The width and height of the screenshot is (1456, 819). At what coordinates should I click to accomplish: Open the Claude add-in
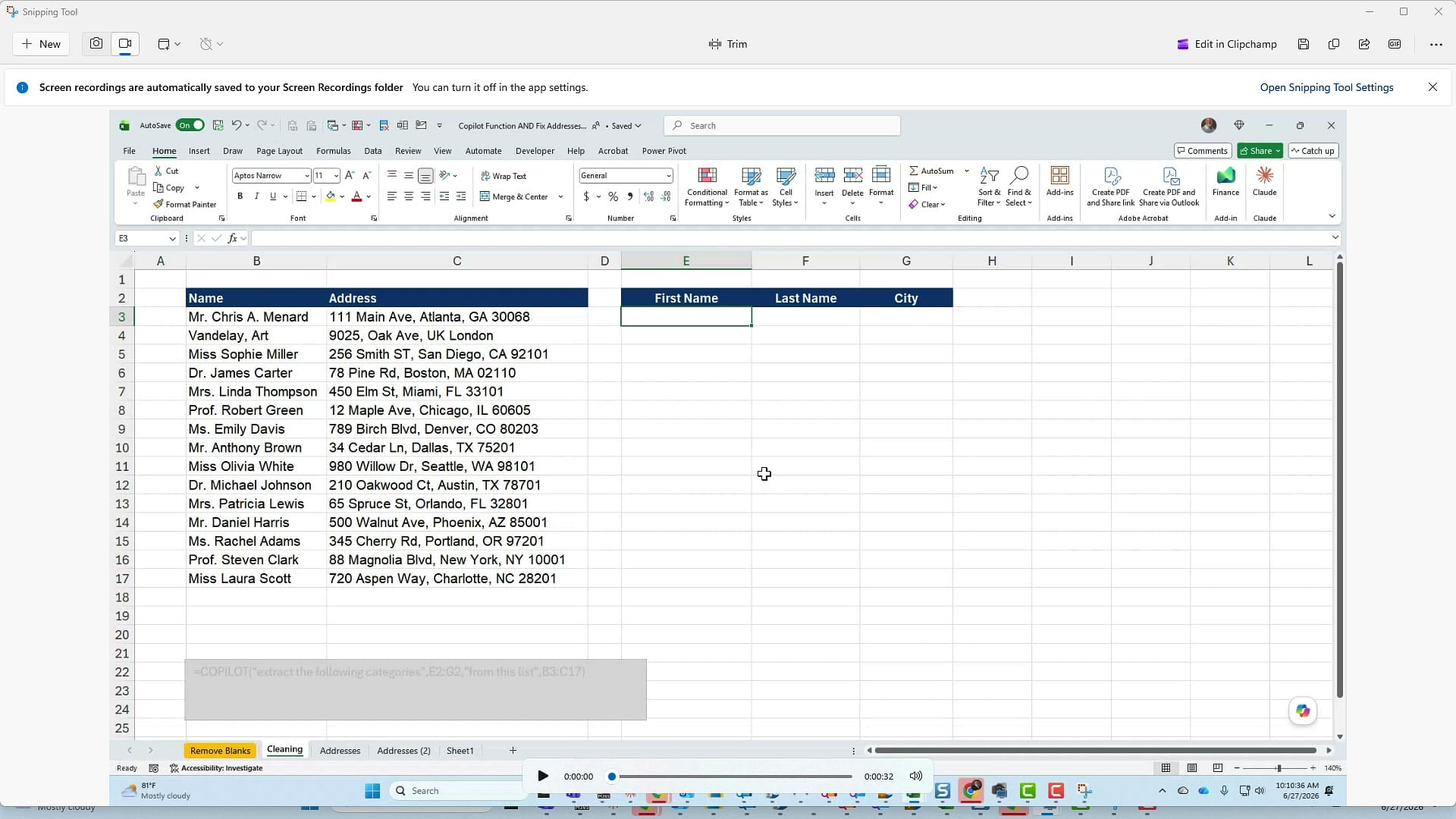point(1264,182)
